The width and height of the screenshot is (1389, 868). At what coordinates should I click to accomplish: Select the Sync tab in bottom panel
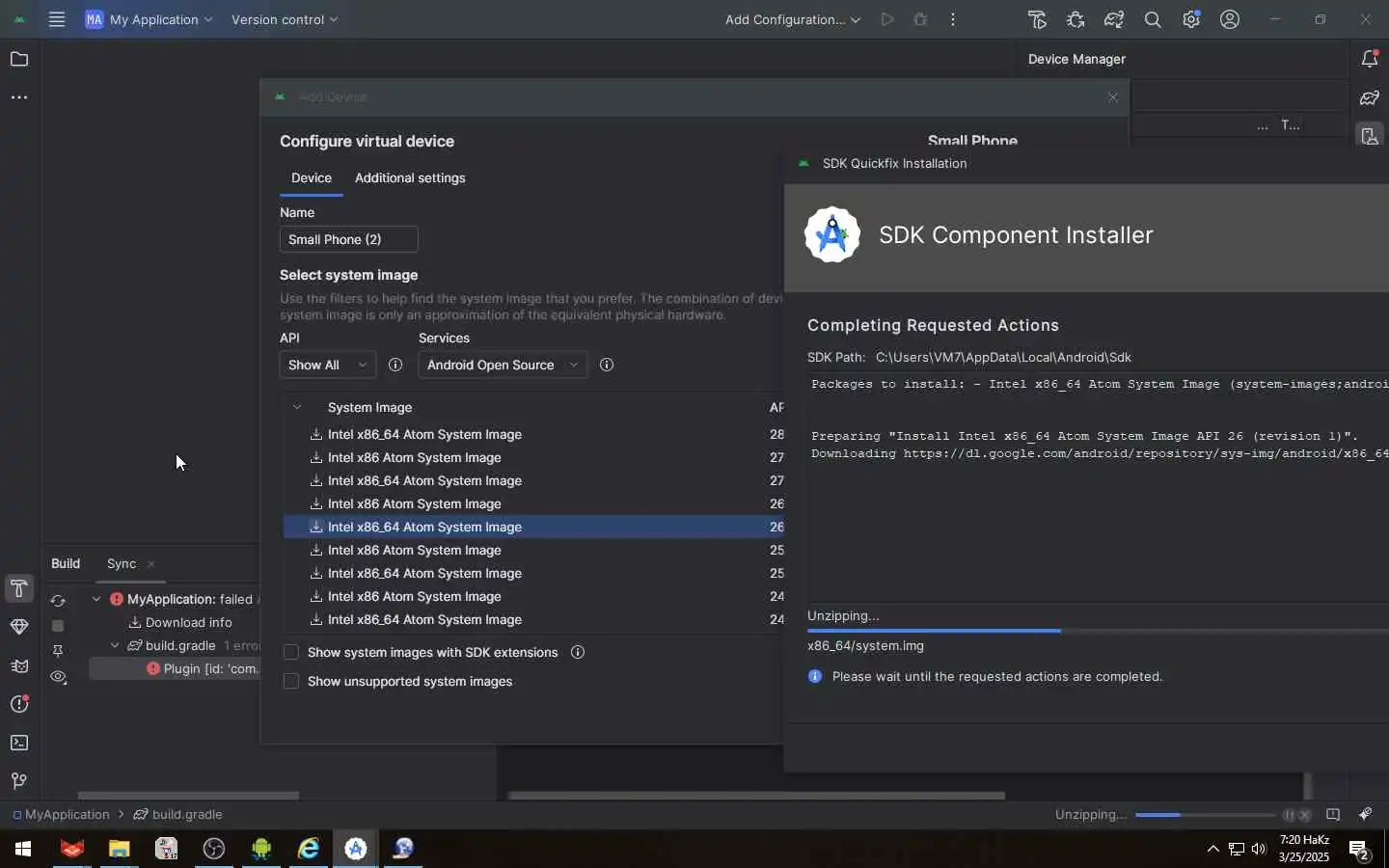point(122,563)
